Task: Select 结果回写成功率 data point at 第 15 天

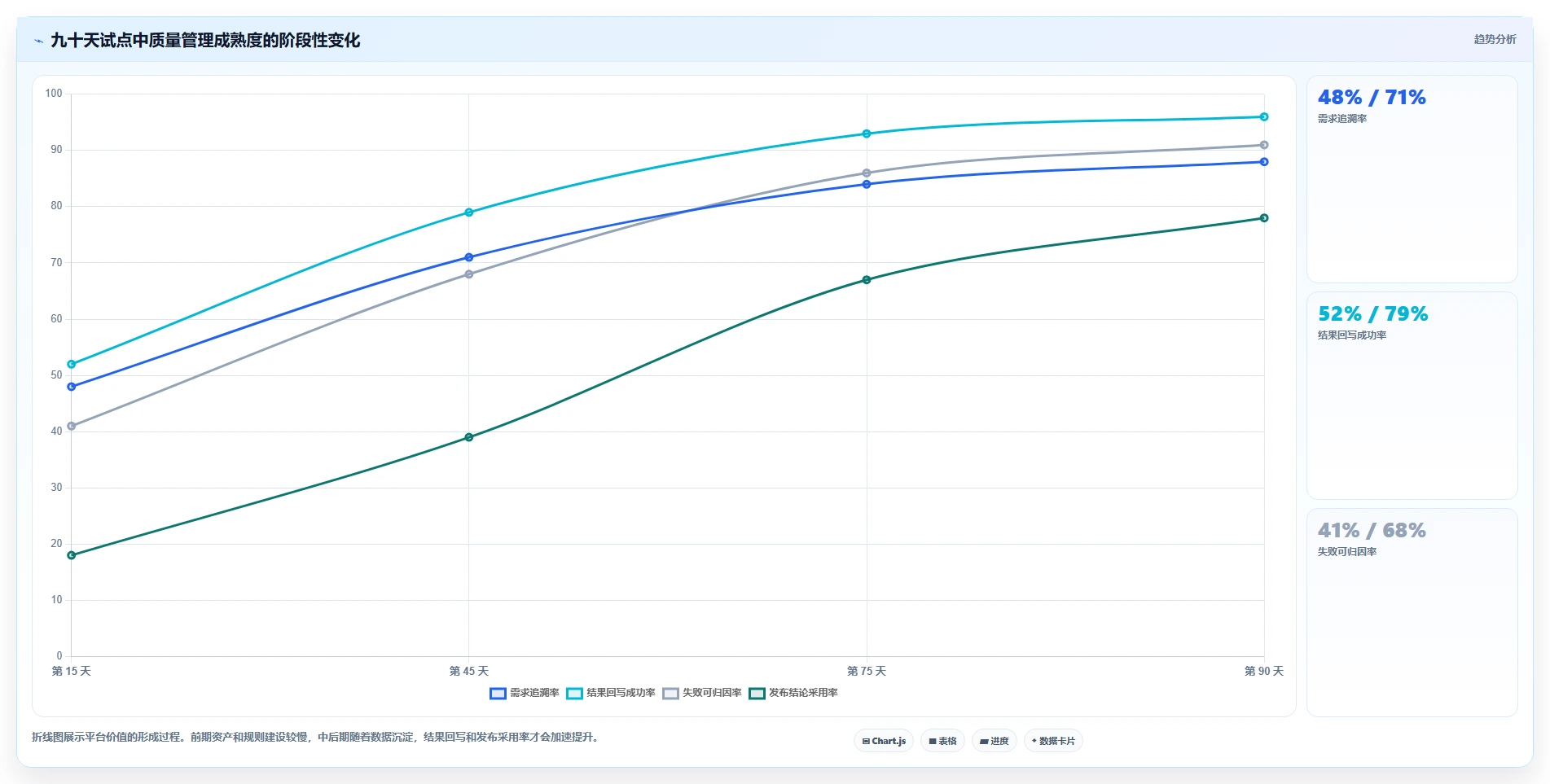Action: [72, 364]
